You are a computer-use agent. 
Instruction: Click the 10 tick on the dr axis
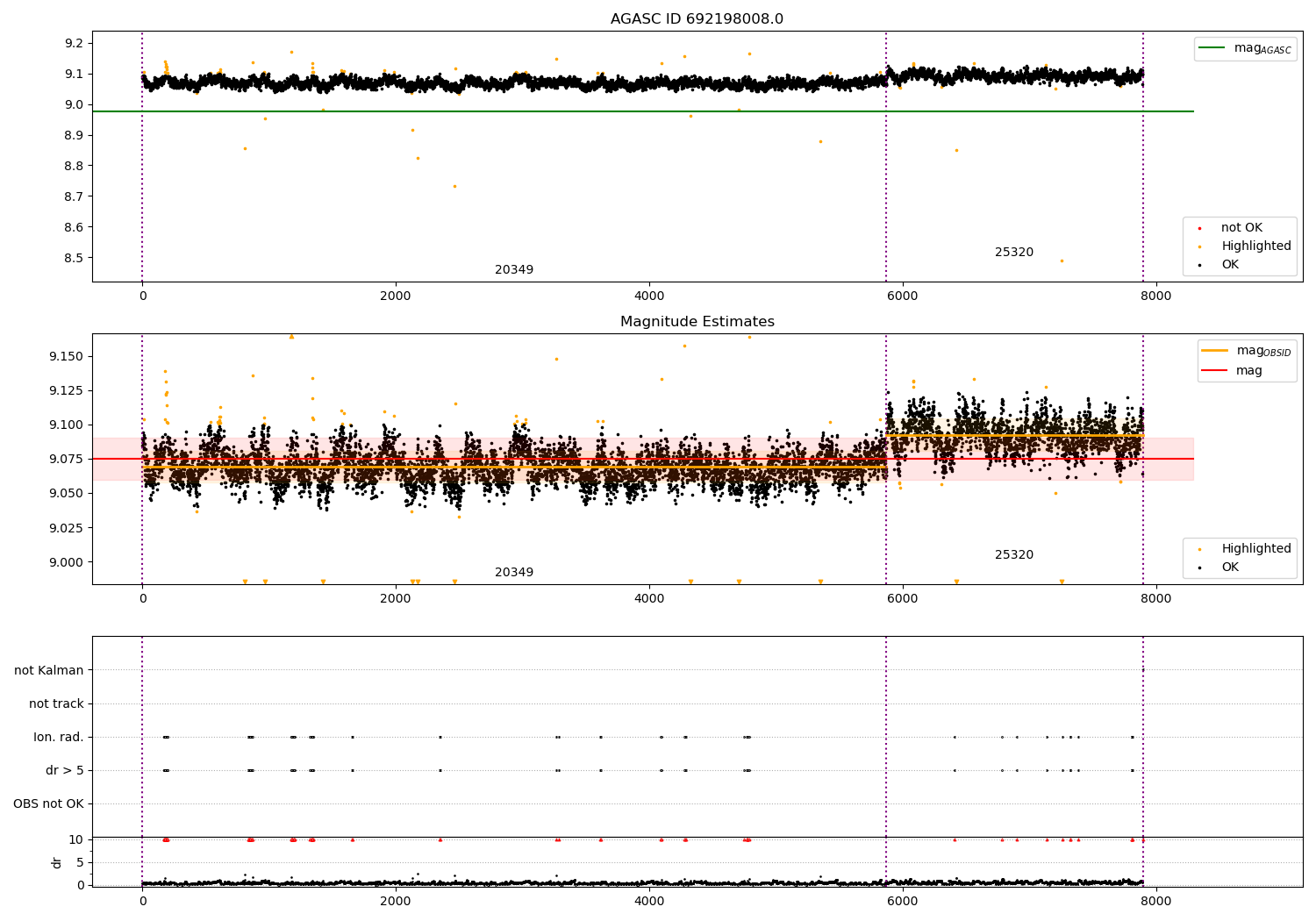[75, 840]
